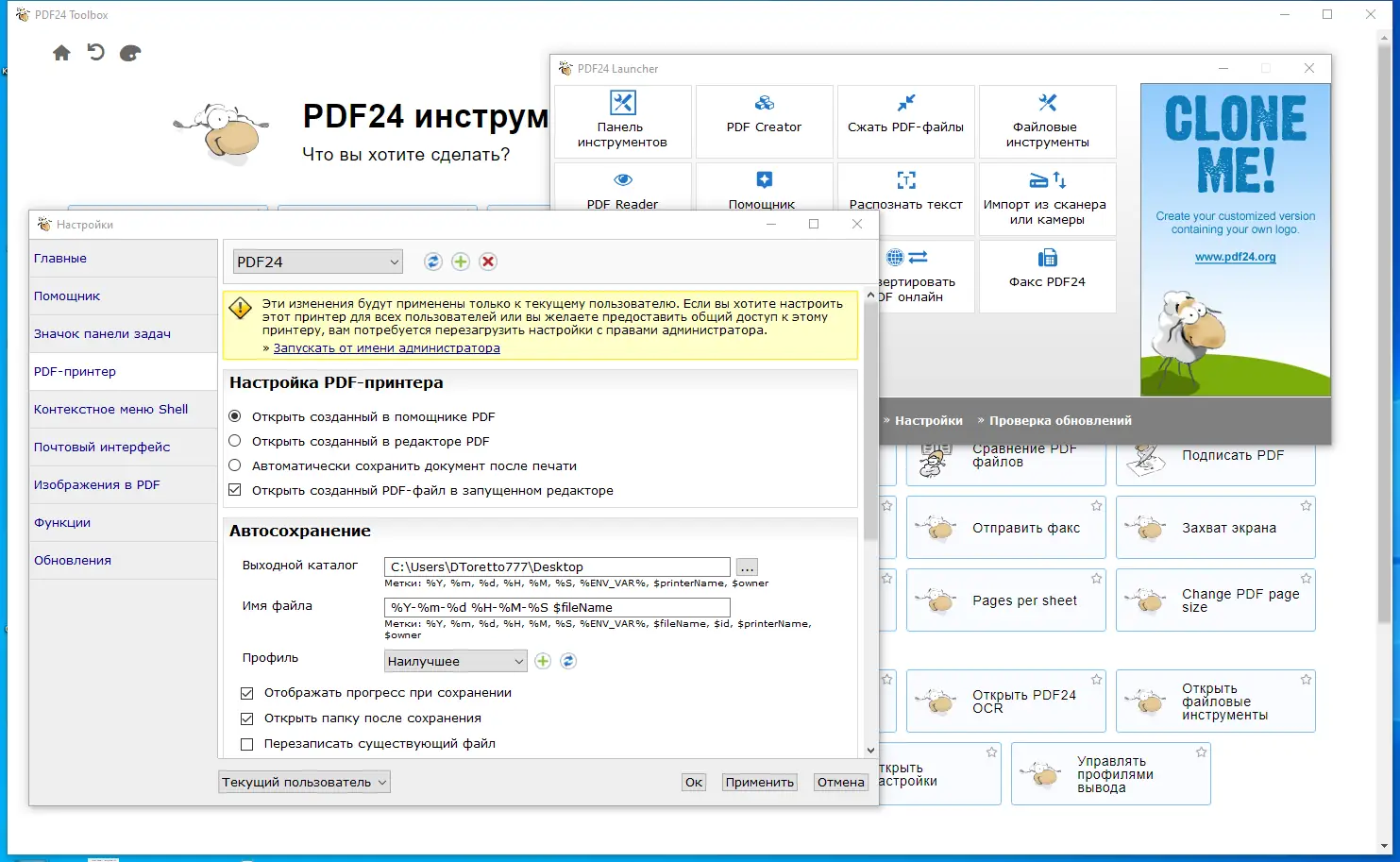Click the green add printer icon

click(x=460, y=262)
